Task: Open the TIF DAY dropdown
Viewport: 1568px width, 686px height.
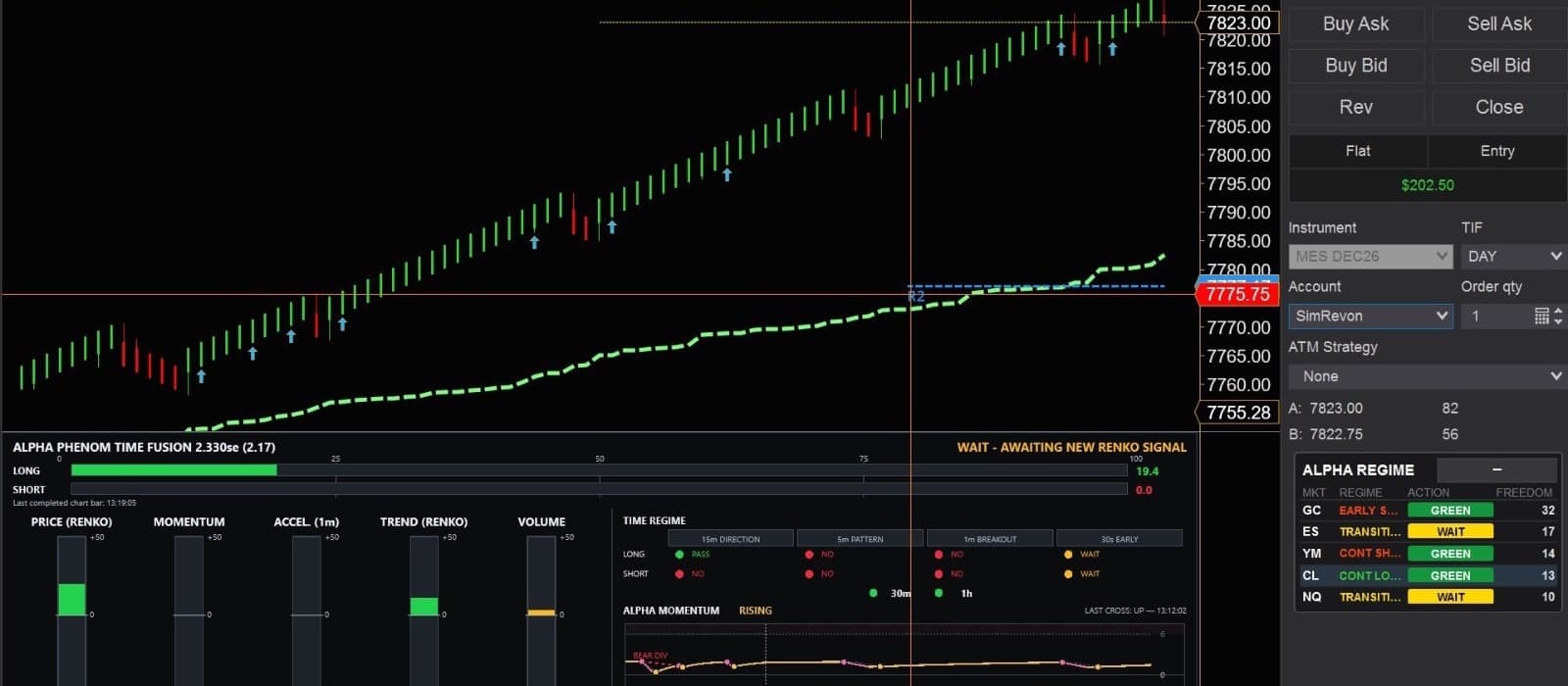Action: point(1514,256)
